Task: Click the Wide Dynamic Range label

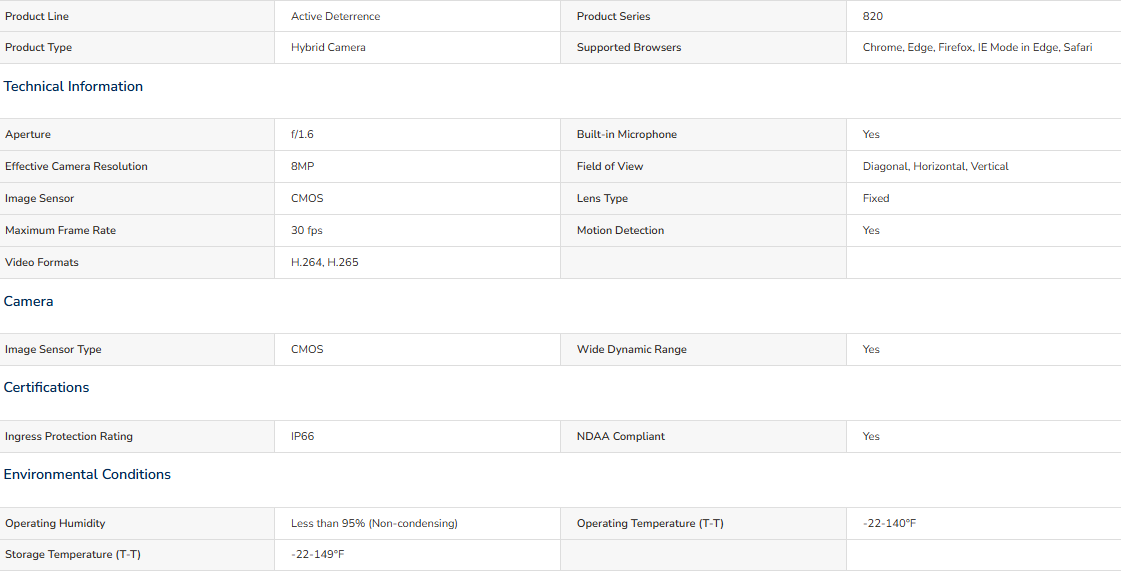Action: click(632, 350)
